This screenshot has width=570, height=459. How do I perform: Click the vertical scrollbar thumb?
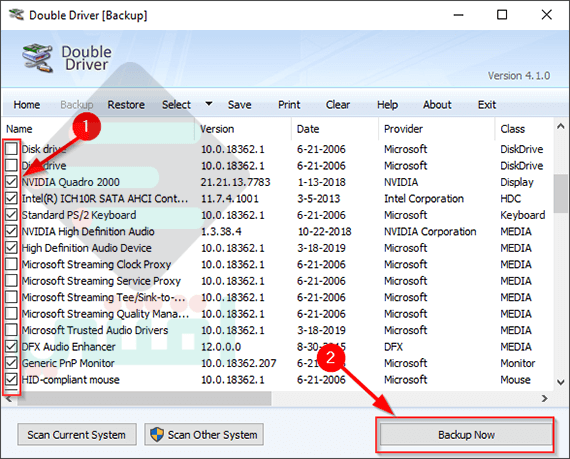tap(561, 193)
